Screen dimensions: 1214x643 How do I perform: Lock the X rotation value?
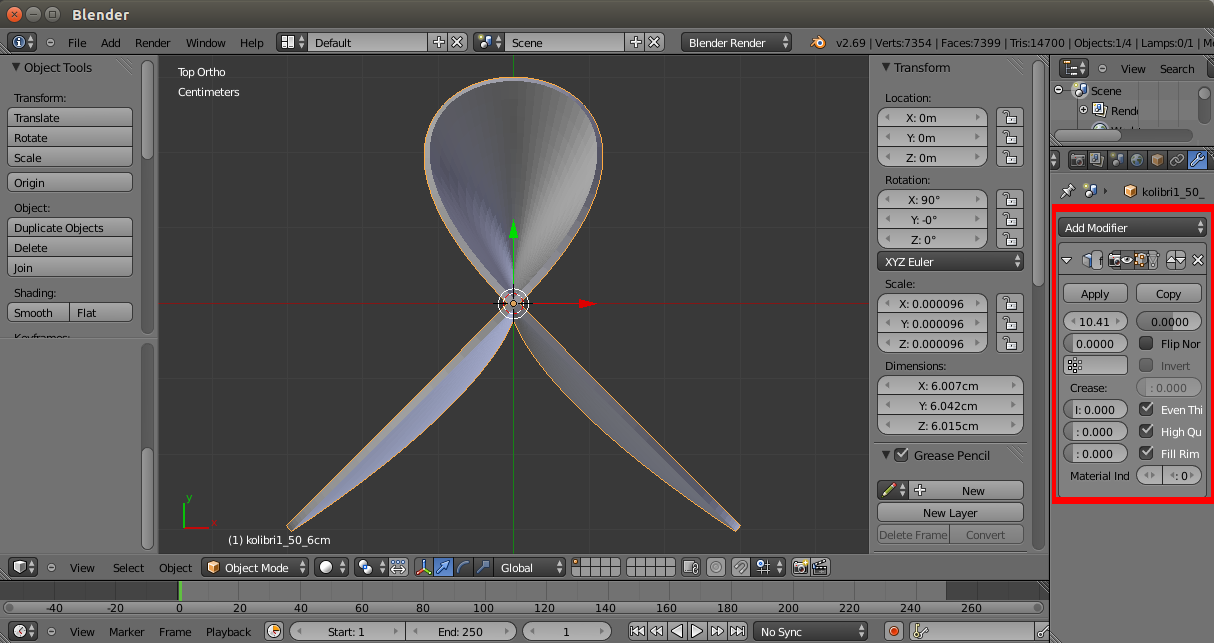tap(1010, 200)
